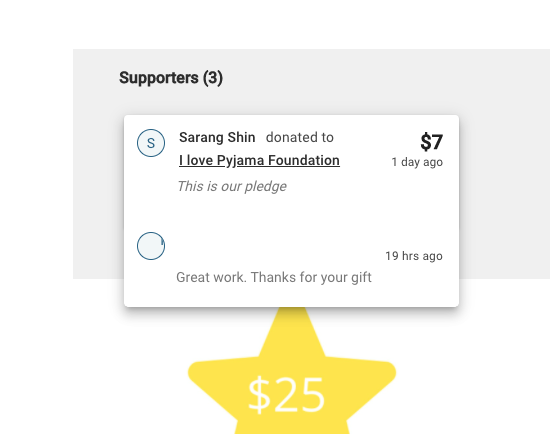550x434 pixels.
Task: Click the blank reply avatar circle
Action: tap(151, 246)
